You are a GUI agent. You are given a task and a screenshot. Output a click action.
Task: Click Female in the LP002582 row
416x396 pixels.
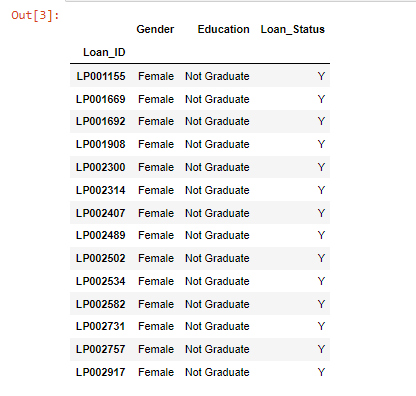[156, 304]
